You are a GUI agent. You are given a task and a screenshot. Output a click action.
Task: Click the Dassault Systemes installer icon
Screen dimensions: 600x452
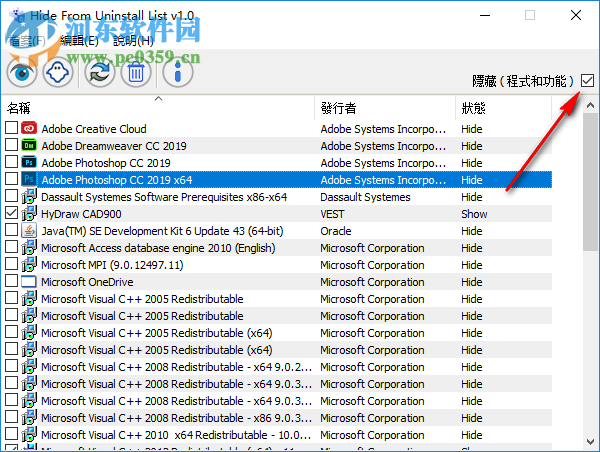(x=29, y=197)
